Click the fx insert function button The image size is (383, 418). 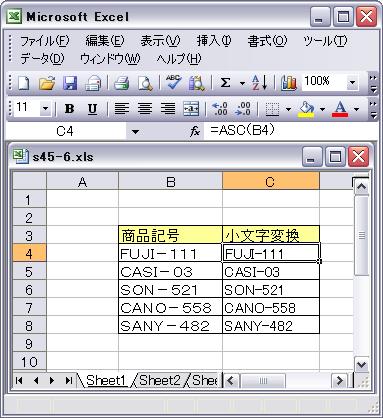click(195, 132)
